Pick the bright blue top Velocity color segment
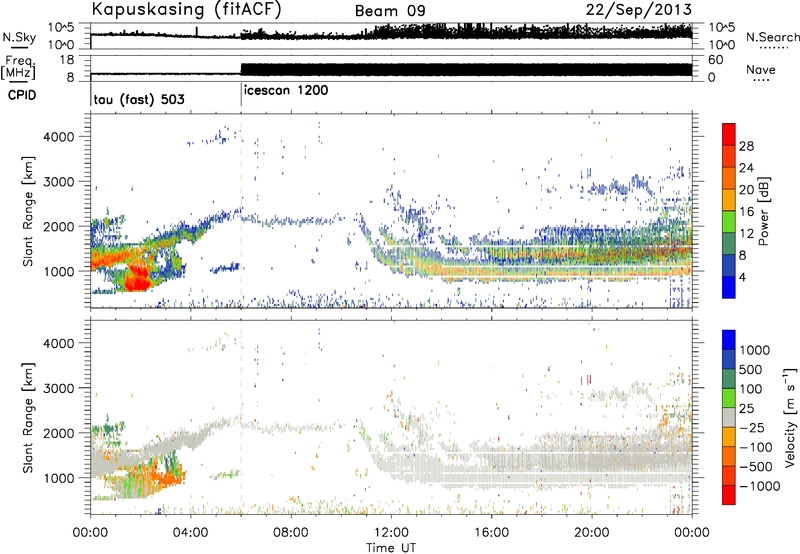800x554 pixels. click(729, 340)
